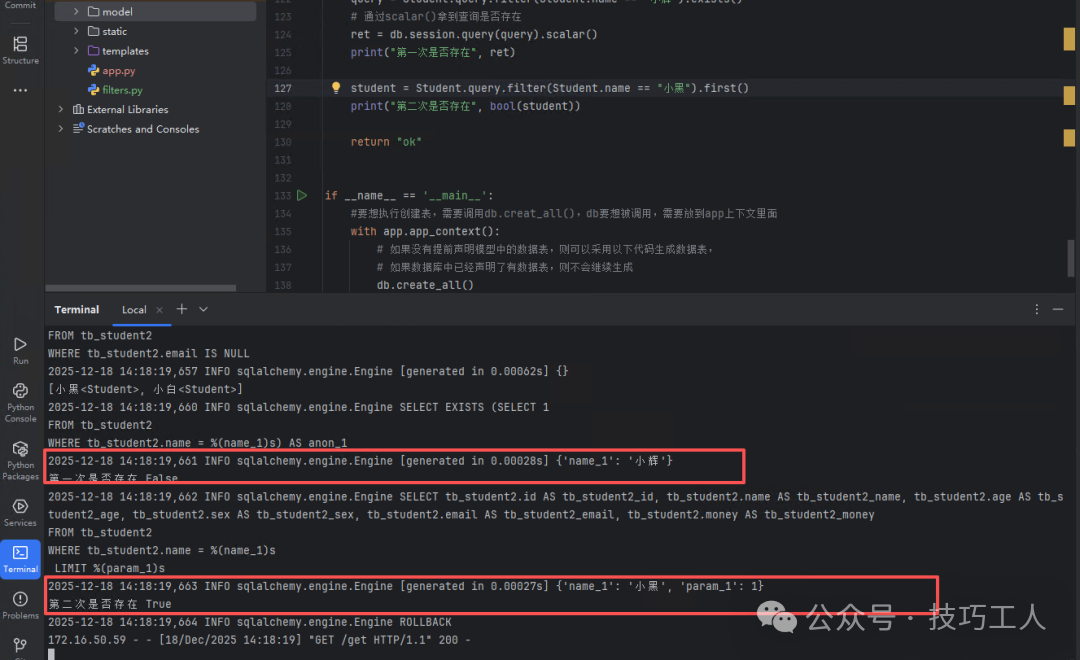This screenshot has width=1080, height=660.
Task: Select Scratches and Consoles entry
Action: point(136,129)
